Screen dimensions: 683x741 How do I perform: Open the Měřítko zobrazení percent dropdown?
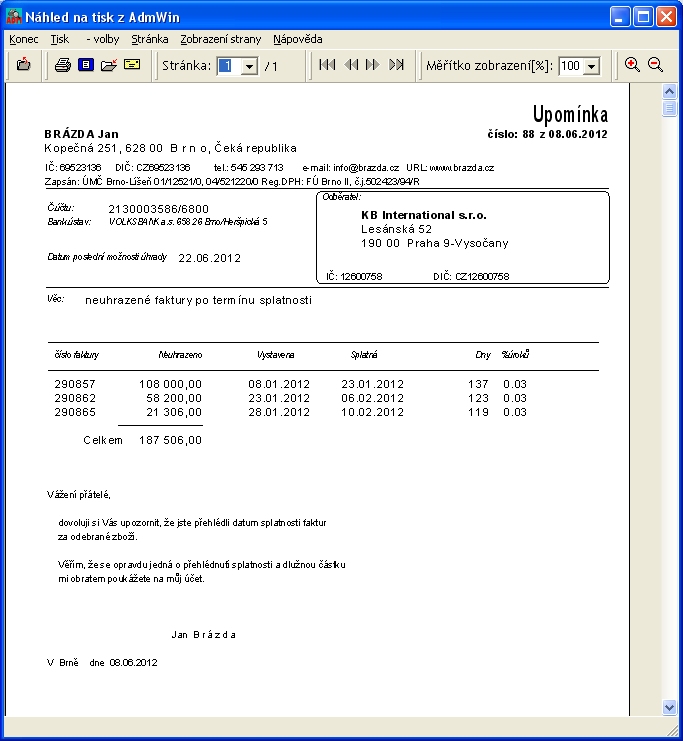pos(591,66)
